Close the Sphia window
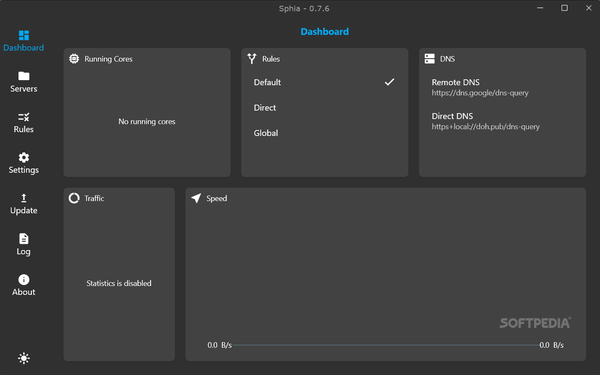This screenshot has width=600, height=375. click(x=589, y=8)
